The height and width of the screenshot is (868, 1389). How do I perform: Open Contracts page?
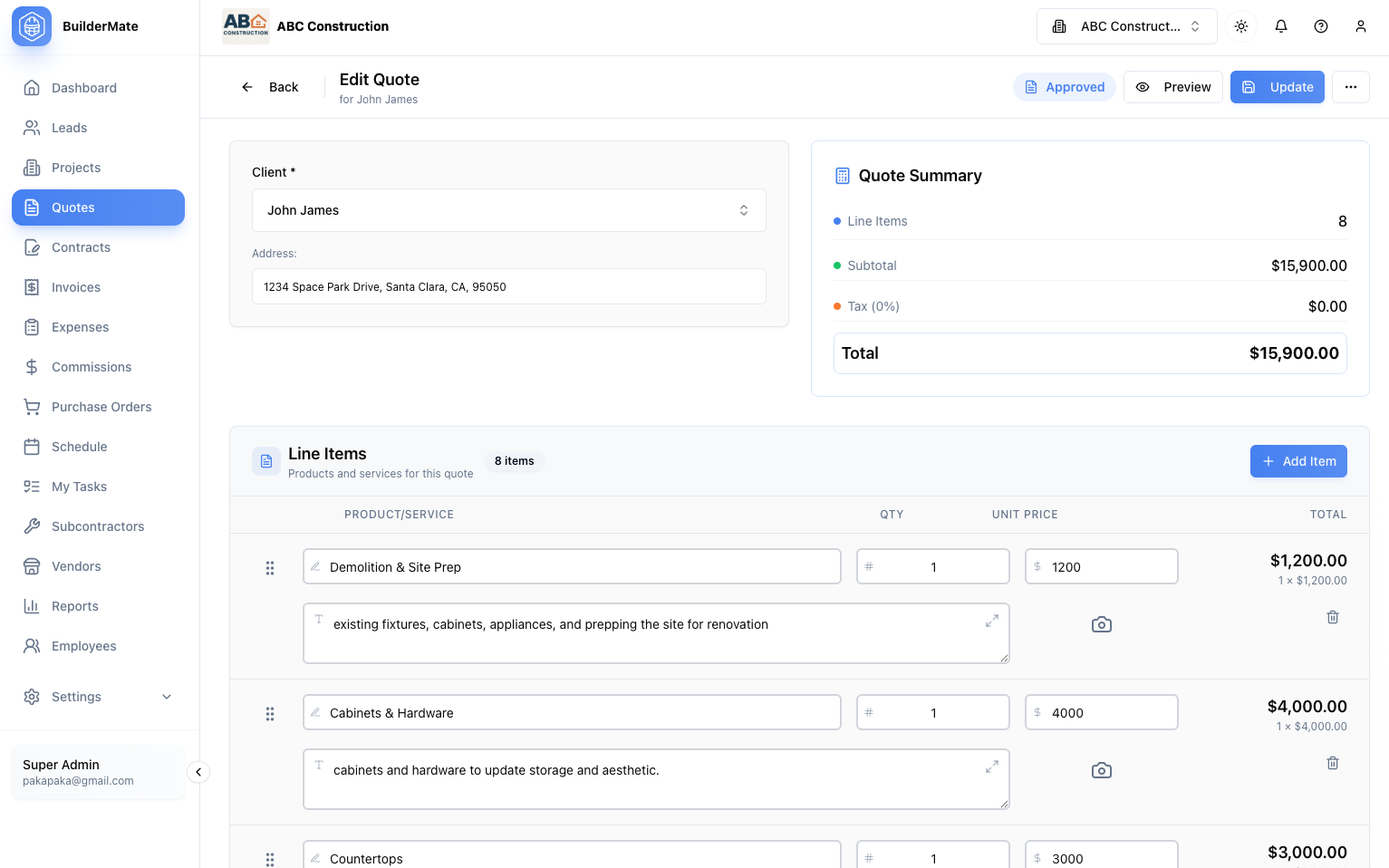(x=98, y=247)
